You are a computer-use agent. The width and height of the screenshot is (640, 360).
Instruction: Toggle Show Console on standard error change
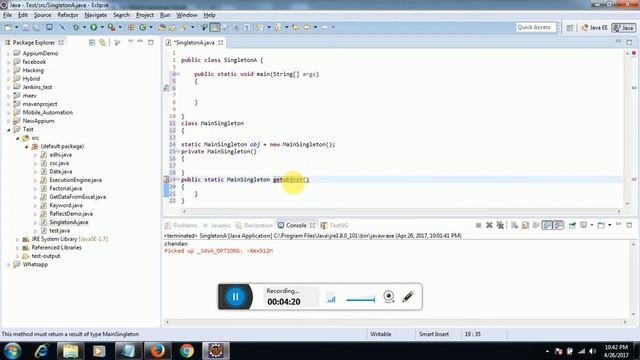pyautogui.click(x=558, y=225)
